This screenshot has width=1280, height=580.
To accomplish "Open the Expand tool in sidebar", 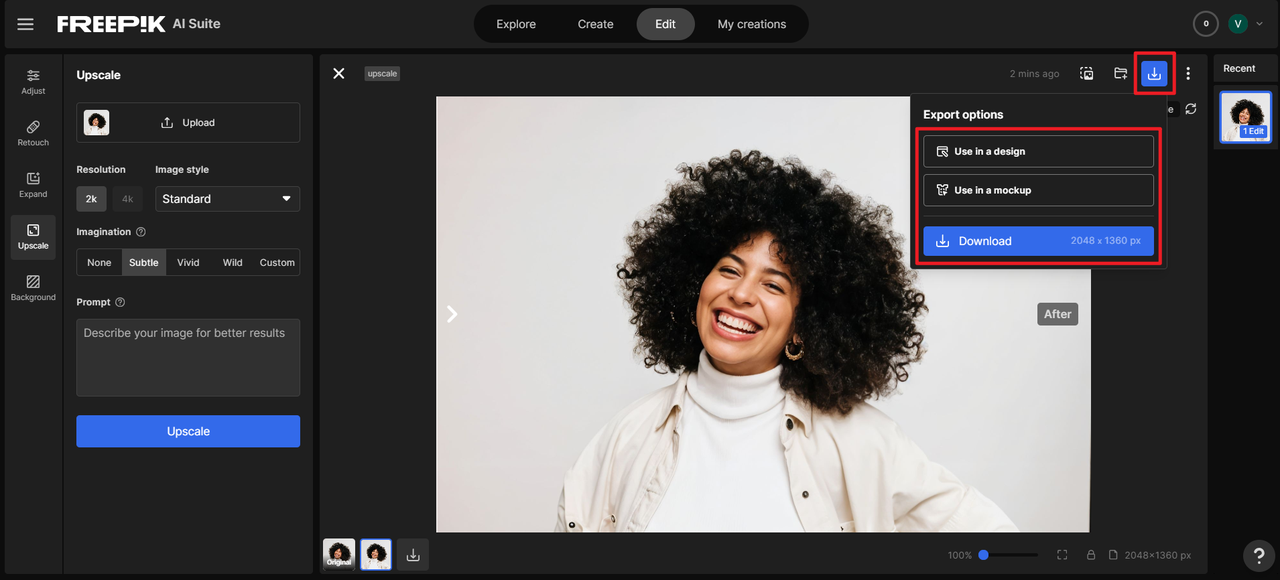I will pos(33,185).
